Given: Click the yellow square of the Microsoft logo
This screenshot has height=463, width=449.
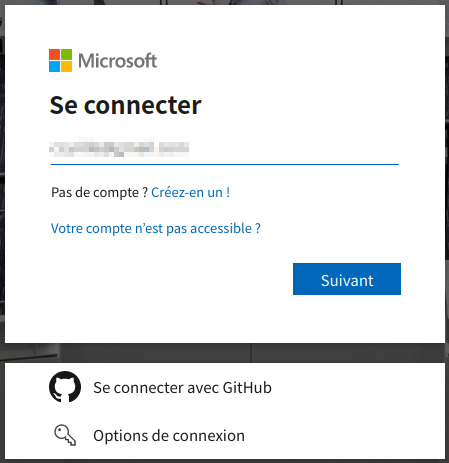Looking at the screenshot, I should pos(66,66).
